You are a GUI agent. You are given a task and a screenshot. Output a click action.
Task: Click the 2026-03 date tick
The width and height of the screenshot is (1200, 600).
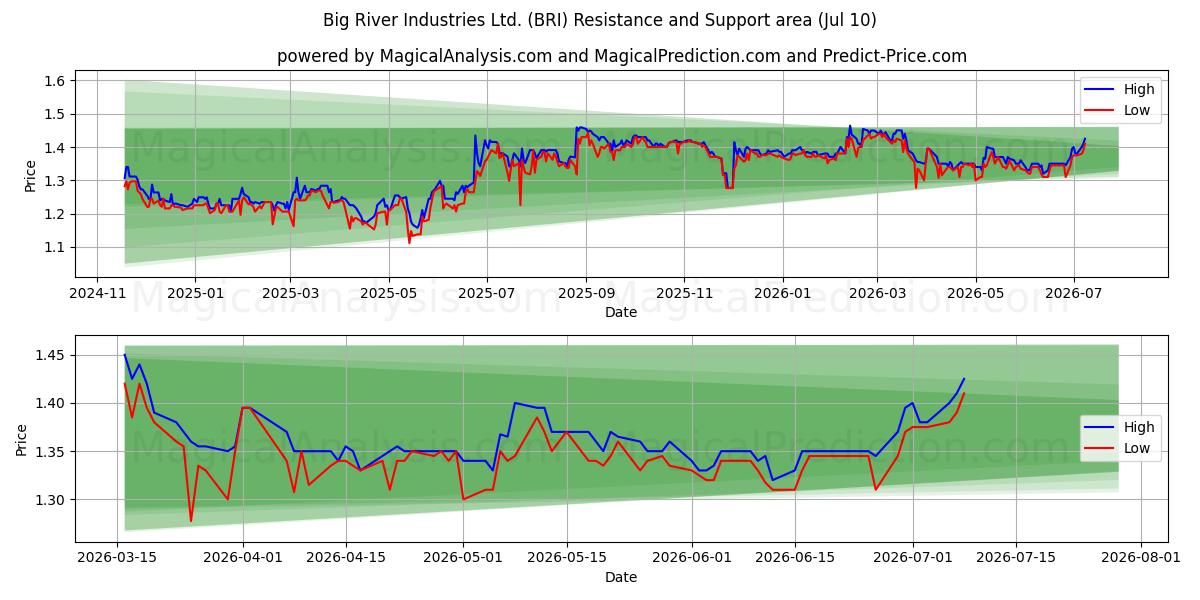877,294
